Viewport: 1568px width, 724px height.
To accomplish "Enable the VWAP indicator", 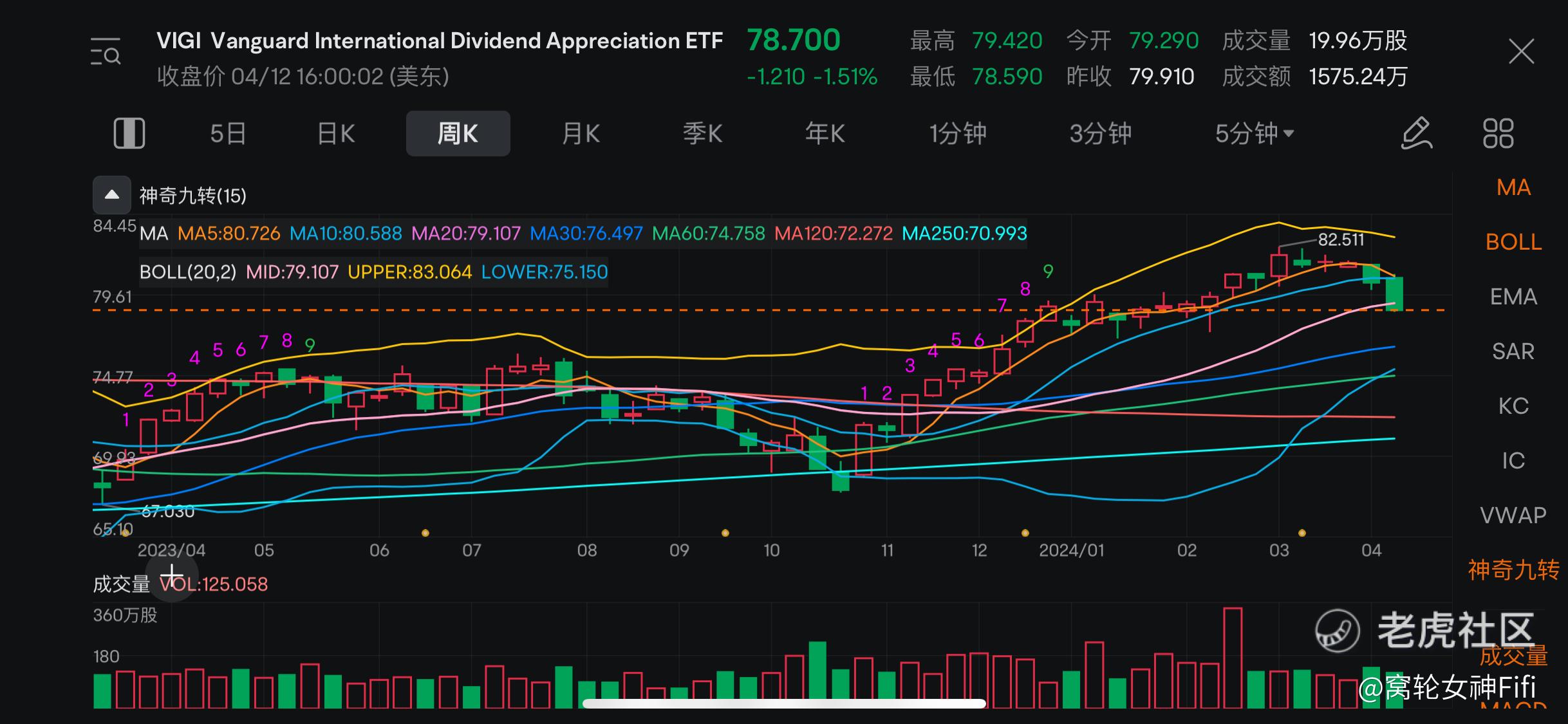I will tap(1513, 515).
